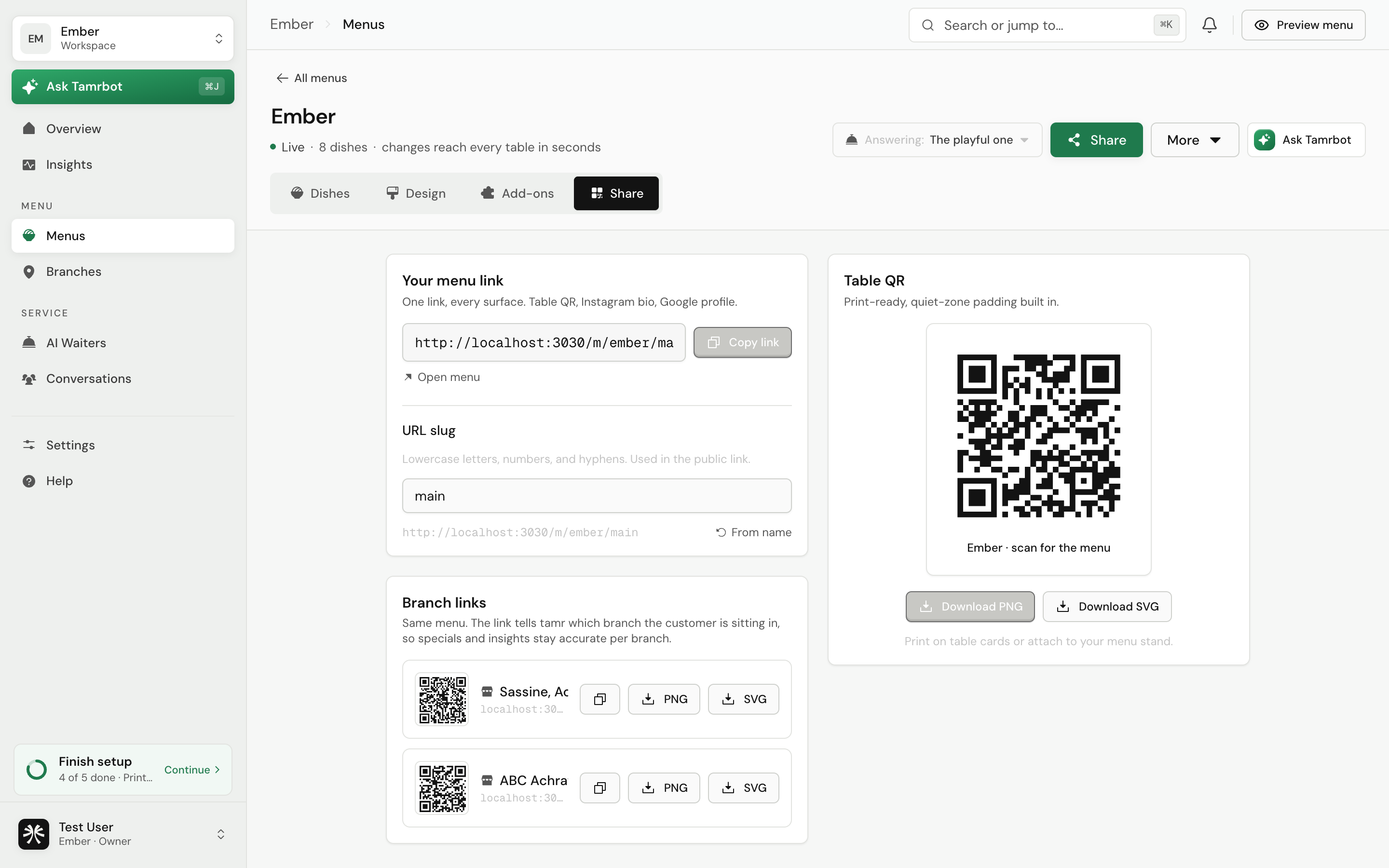Click the green Share button
Screen dimensions: 1389x868
coord(1096,140)
